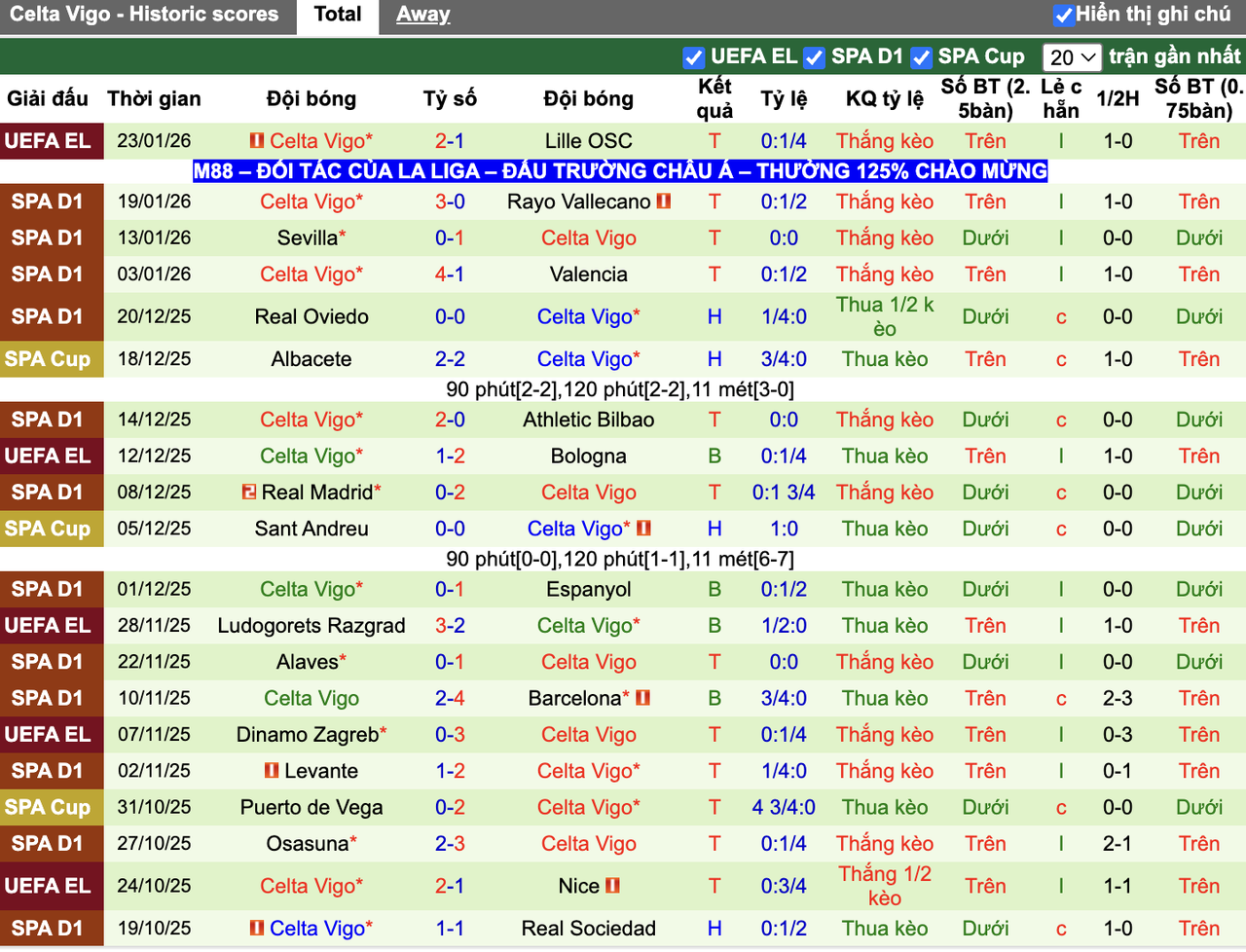
Task: Click the trận gần nhất label
Action: [x=1175, y=56]
